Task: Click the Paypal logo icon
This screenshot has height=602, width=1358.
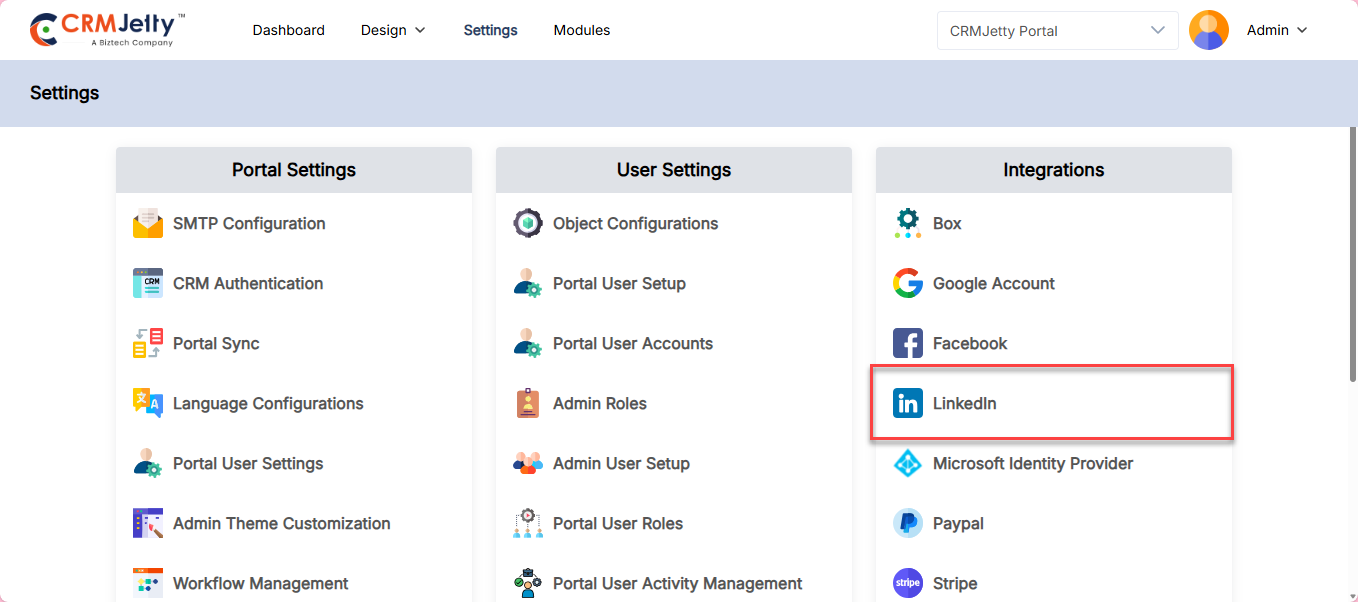Action: pyautogui.click(x=908, y=523)
